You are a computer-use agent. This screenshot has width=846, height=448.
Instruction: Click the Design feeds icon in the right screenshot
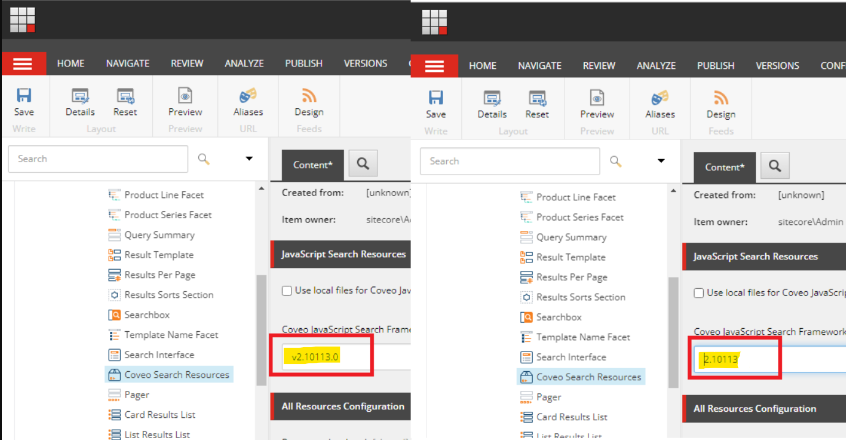(x=721, y=98)
